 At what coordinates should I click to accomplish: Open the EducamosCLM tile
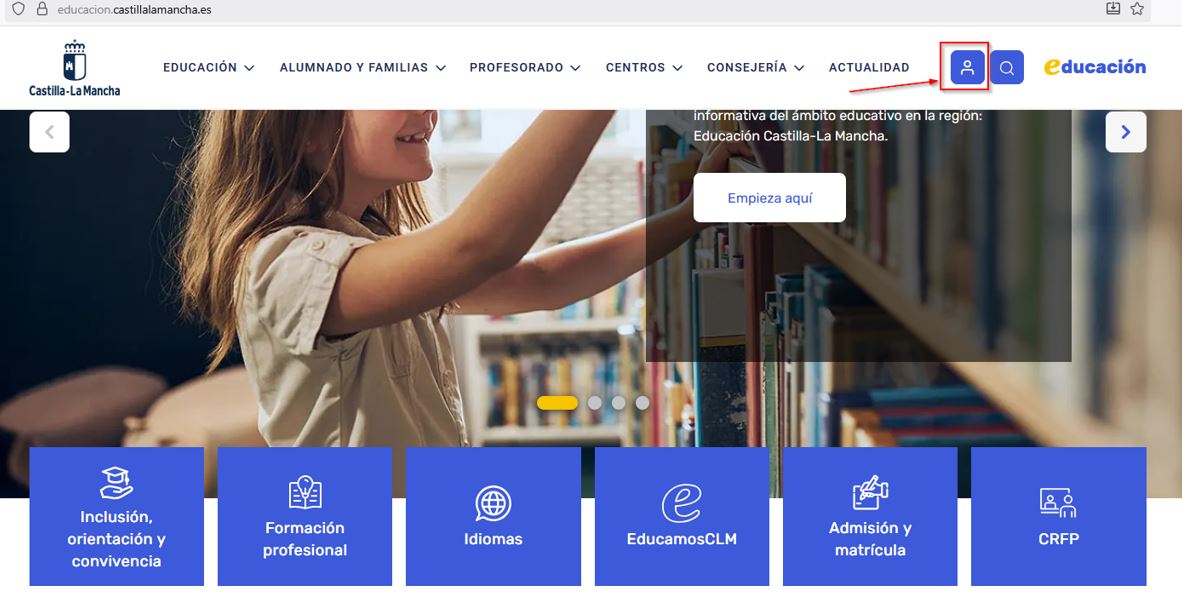click(x=681, y=516)
